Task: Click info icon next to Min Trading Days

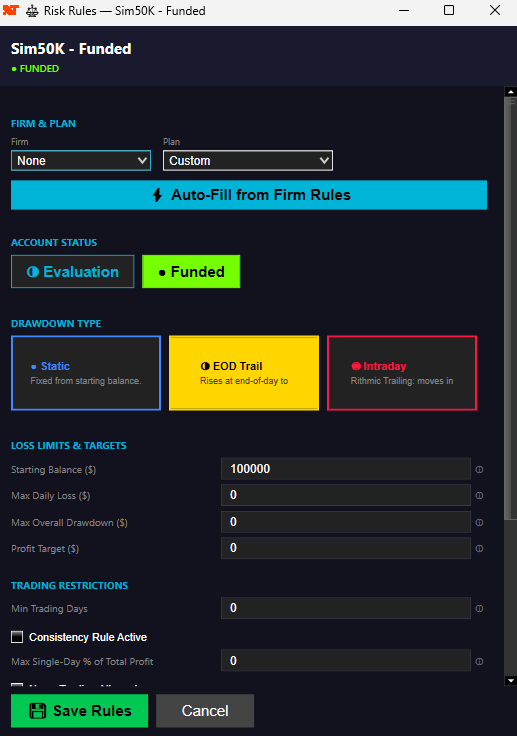Action: pyautogui.click(x=479, y=609)
